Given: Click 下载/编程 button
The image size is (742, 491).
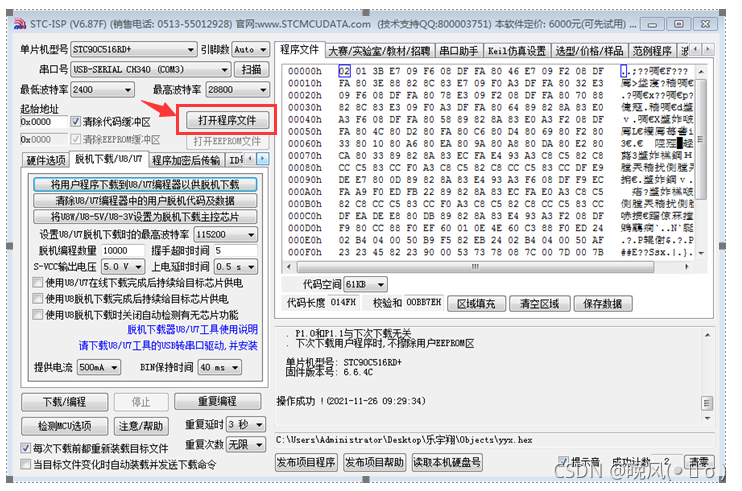Looking at the screenshot, I should coord(64,402).
